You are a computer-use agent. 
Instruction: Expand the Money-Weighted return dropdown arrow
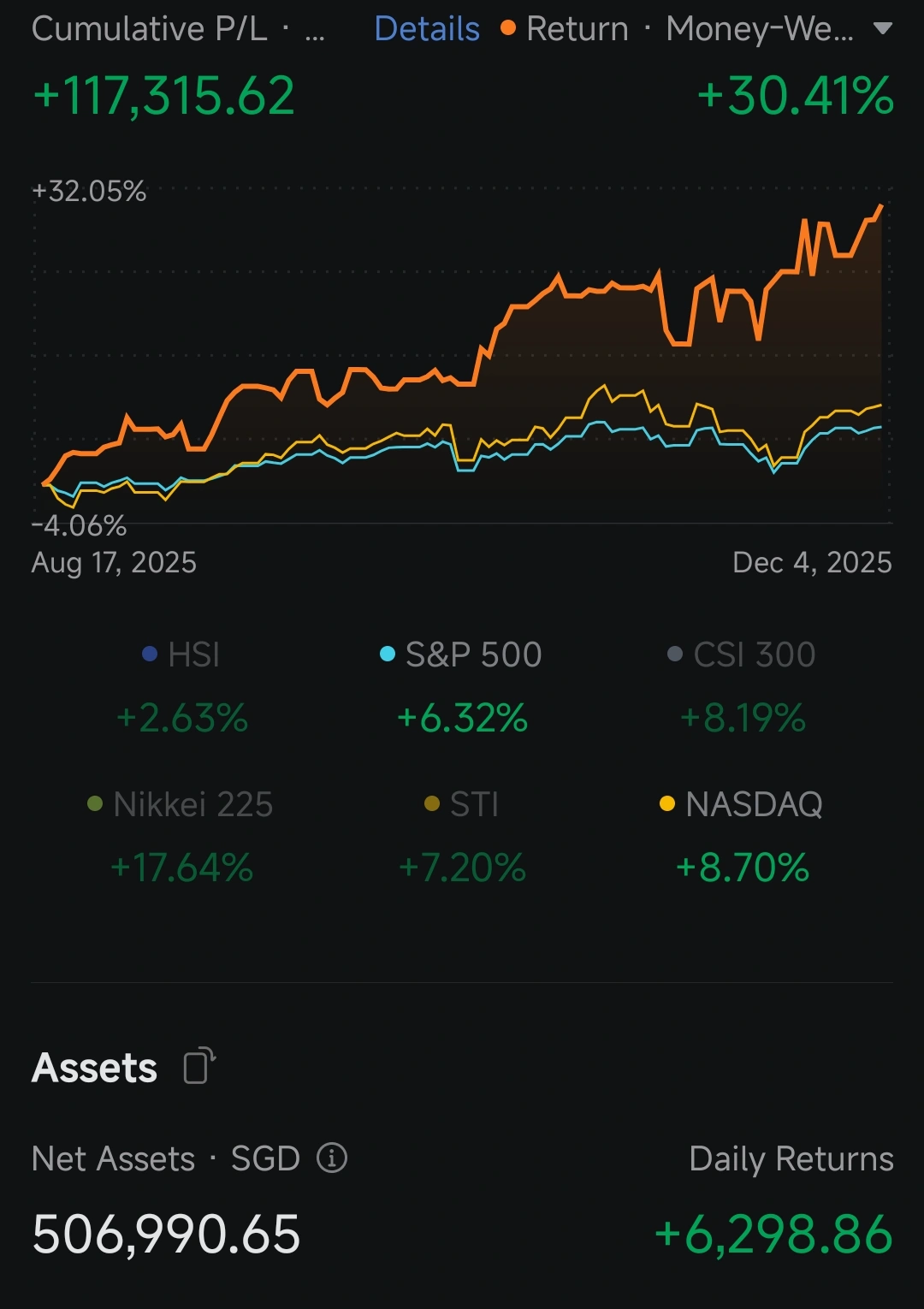click(882, 29)
